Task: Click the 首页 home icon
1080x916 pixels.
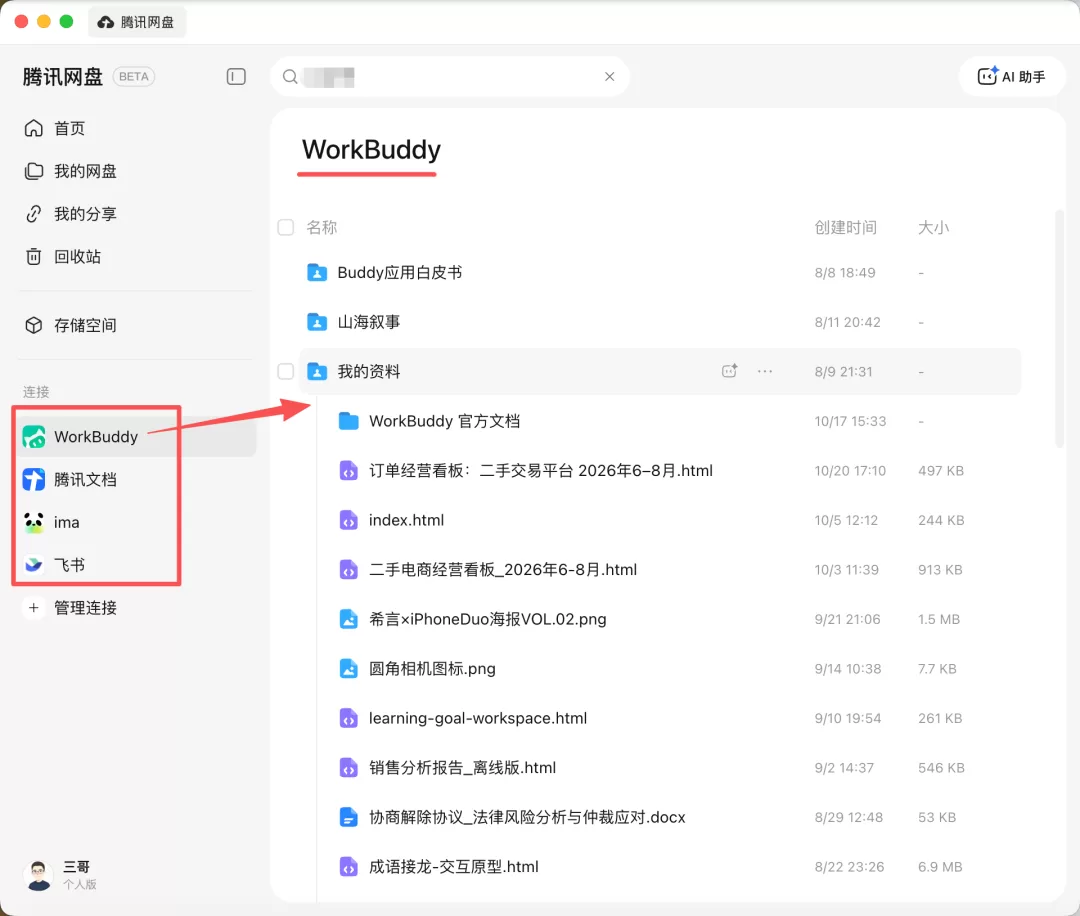Action: [34, 128]
